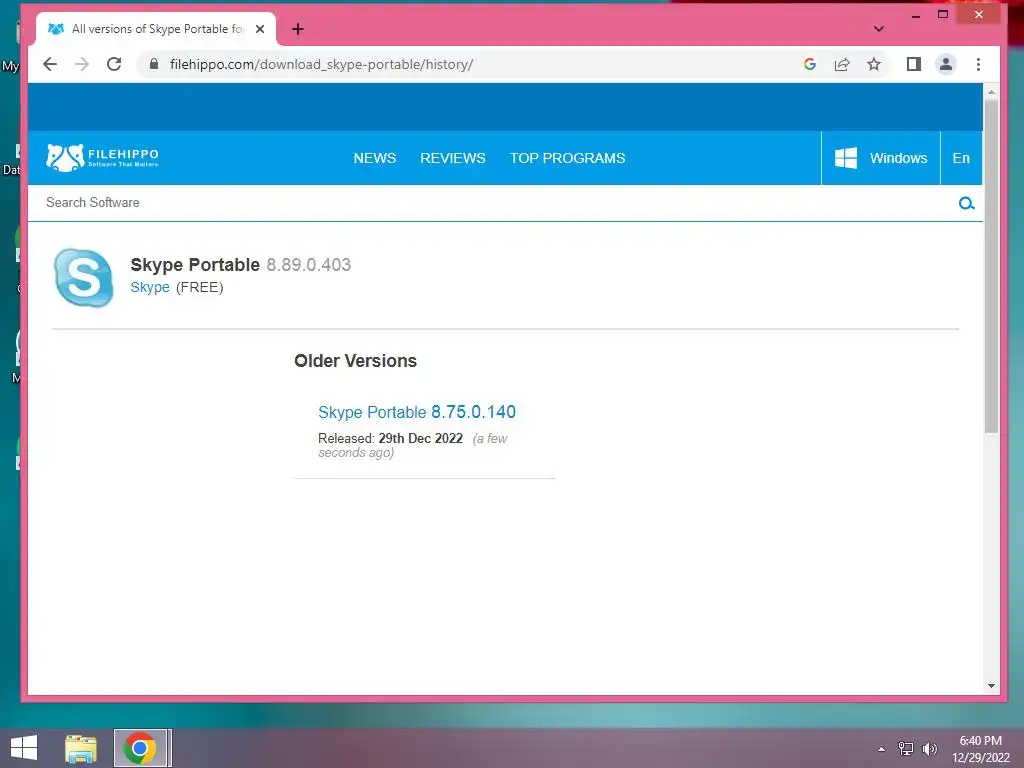Open the Chrome side panel
1024x768 pixels.
pyautogui.click(x=914, y=64)
